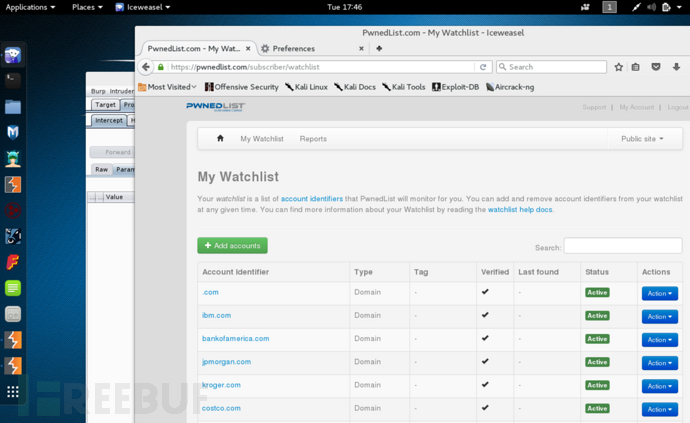Open the system power menu arrow
690x423 pixels.
pos(680,7)
